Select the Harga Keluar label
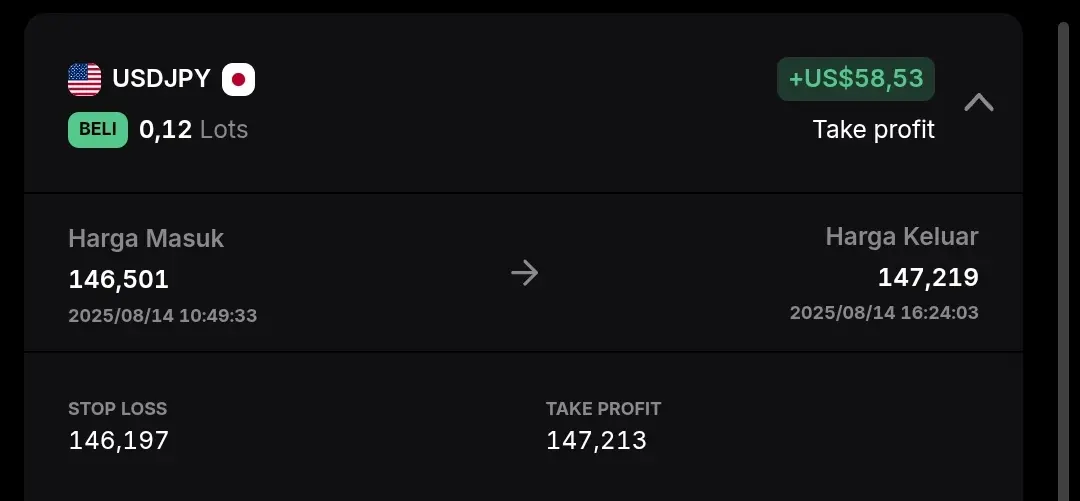Viewport: 1080px width, 501px height. click(902, 236)
